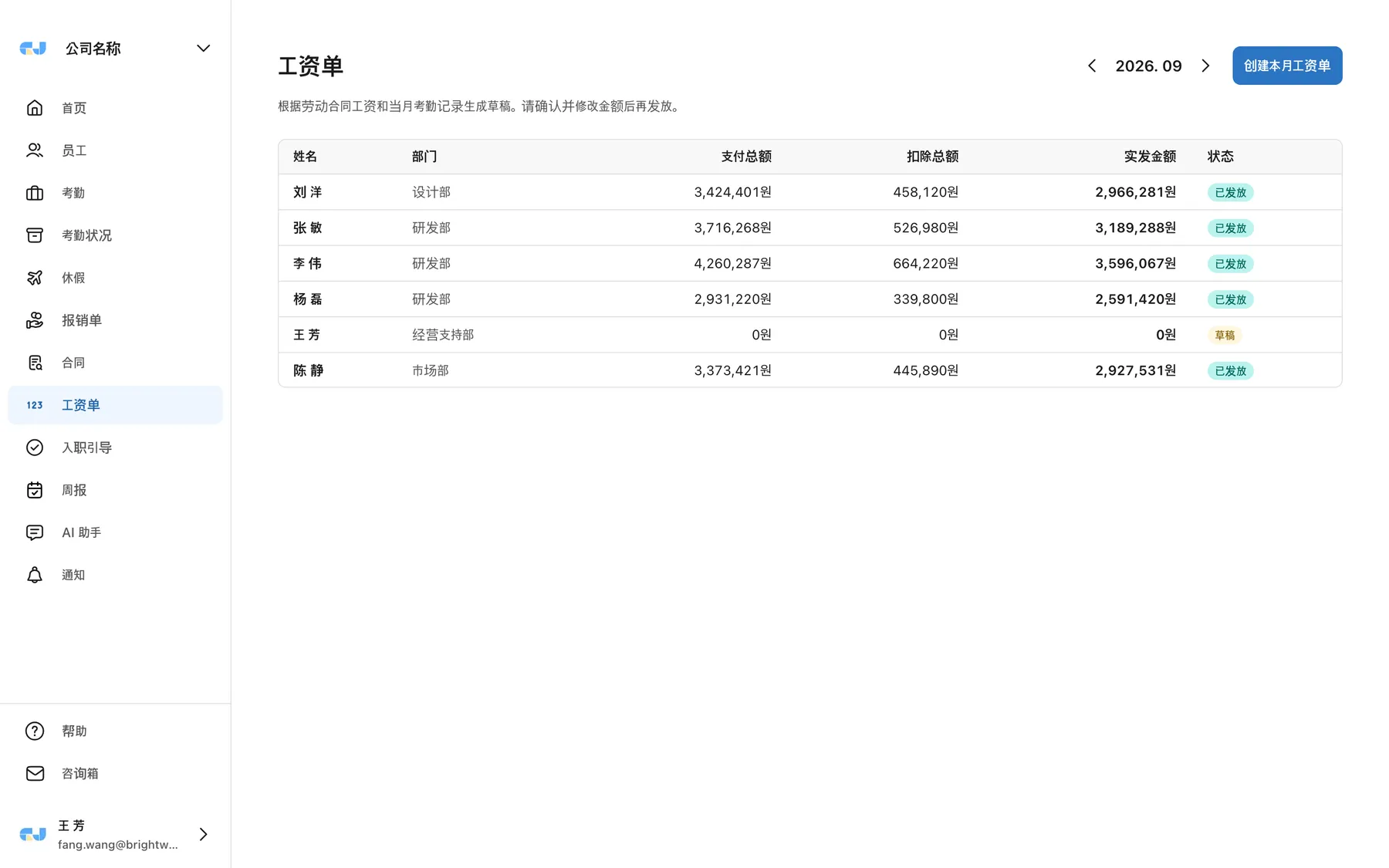Open 李 伟's payslip row
1389x868 pixels.
pyautogui.click(x=809, y=263)
